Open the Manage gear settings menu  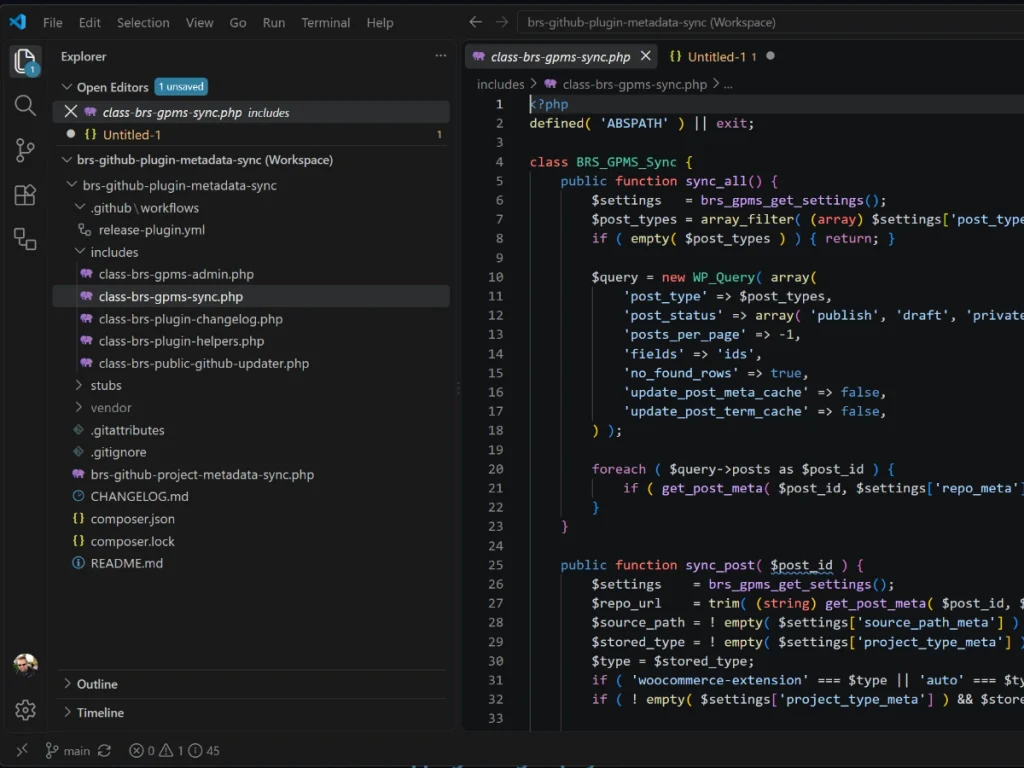[25, 710]
